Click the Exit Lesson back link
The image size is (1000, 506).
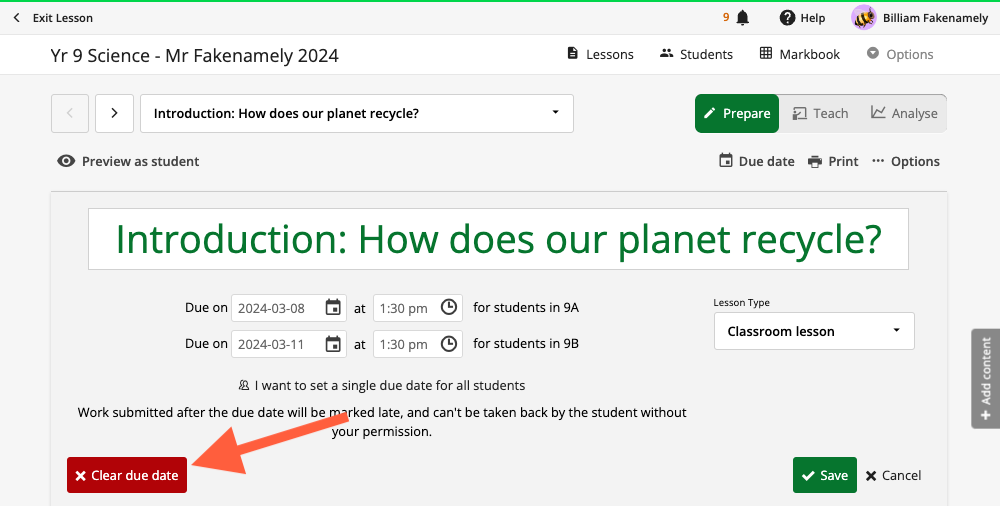(x=54, y=18)
